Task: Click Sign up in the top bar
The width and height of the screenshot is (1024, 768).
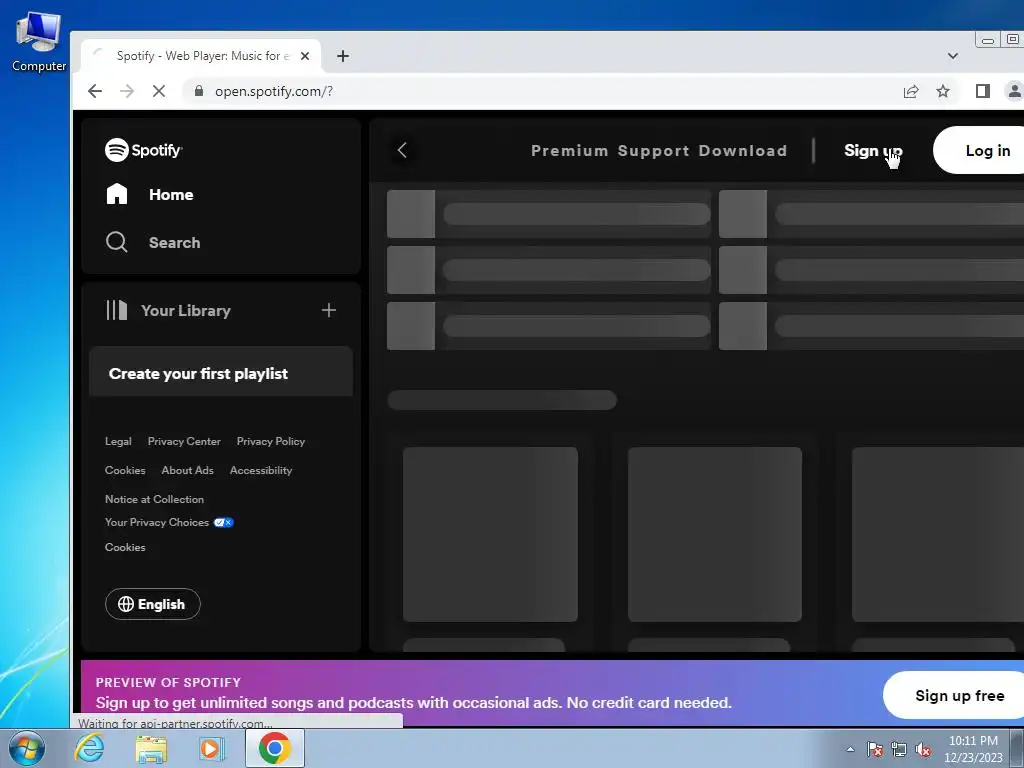Action: (873, 151)
